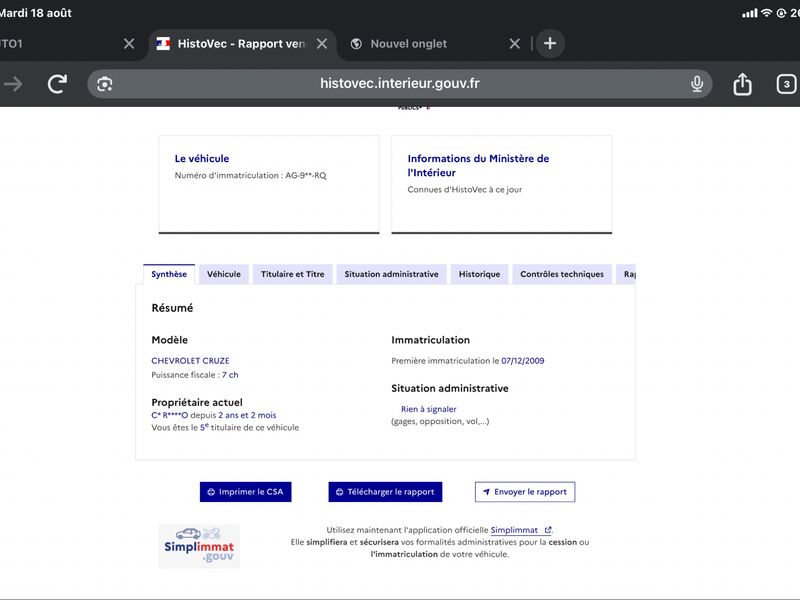Click the Télécharger le rapport button
800x600 pixels.
385,492
